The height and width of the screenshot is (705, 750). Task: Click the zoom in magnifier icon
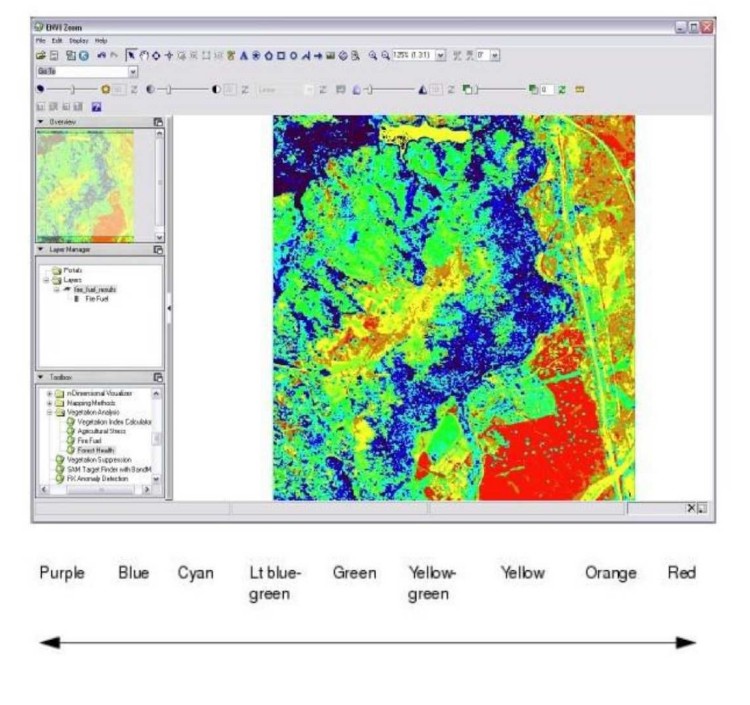tap(373, 56)
